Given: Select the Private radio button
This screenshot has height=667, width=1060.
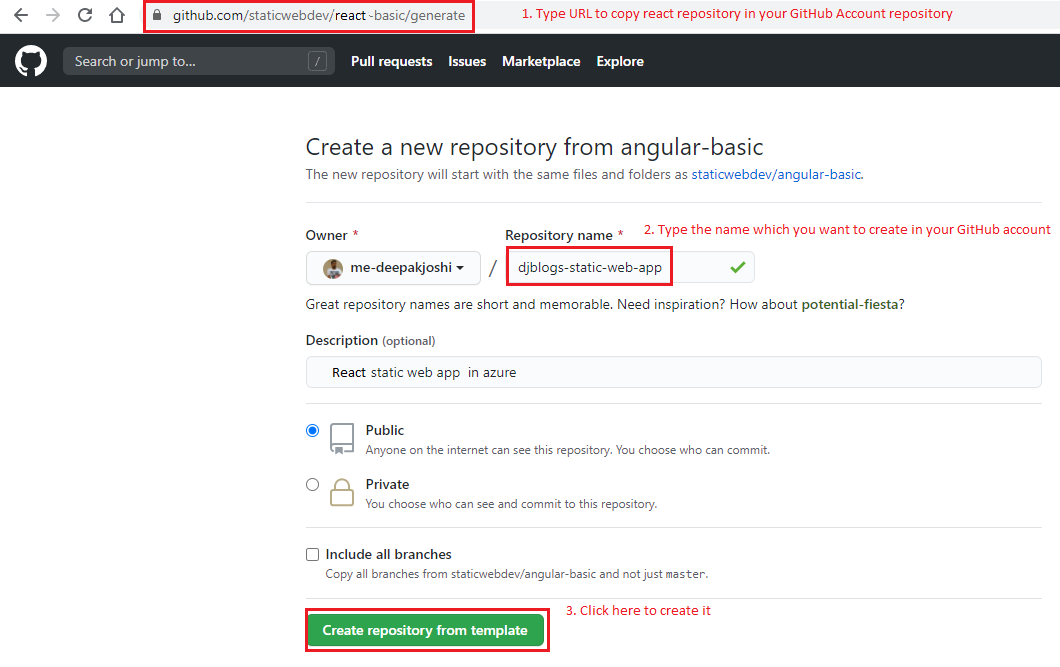Looking at the screenshot, I should pyautogui.click(x=312, y=485).
